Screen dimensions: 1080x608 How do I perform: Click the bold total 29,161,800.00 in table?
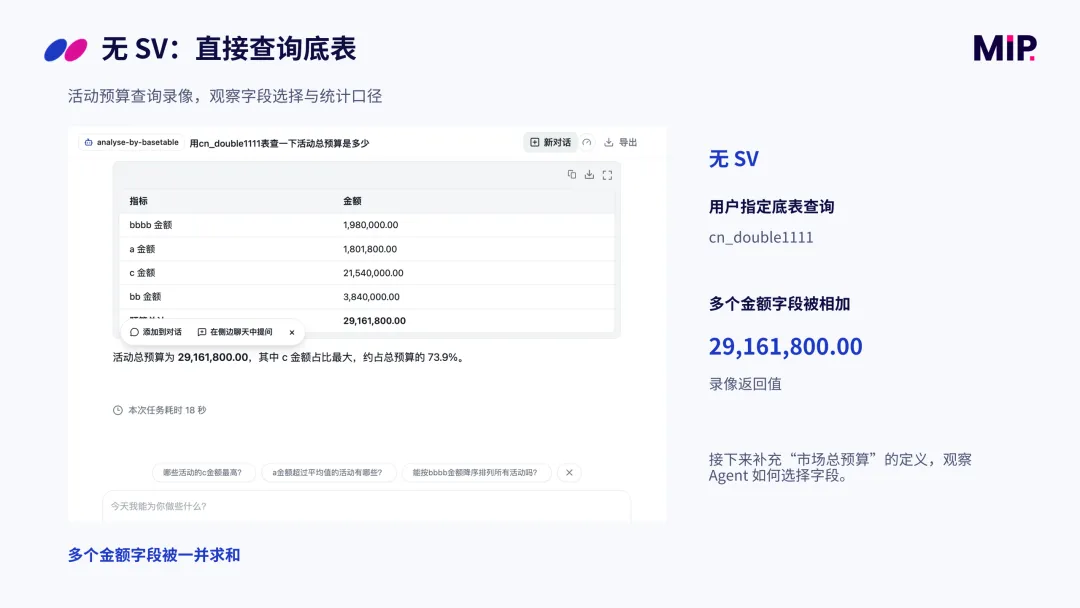click(375, 321)
